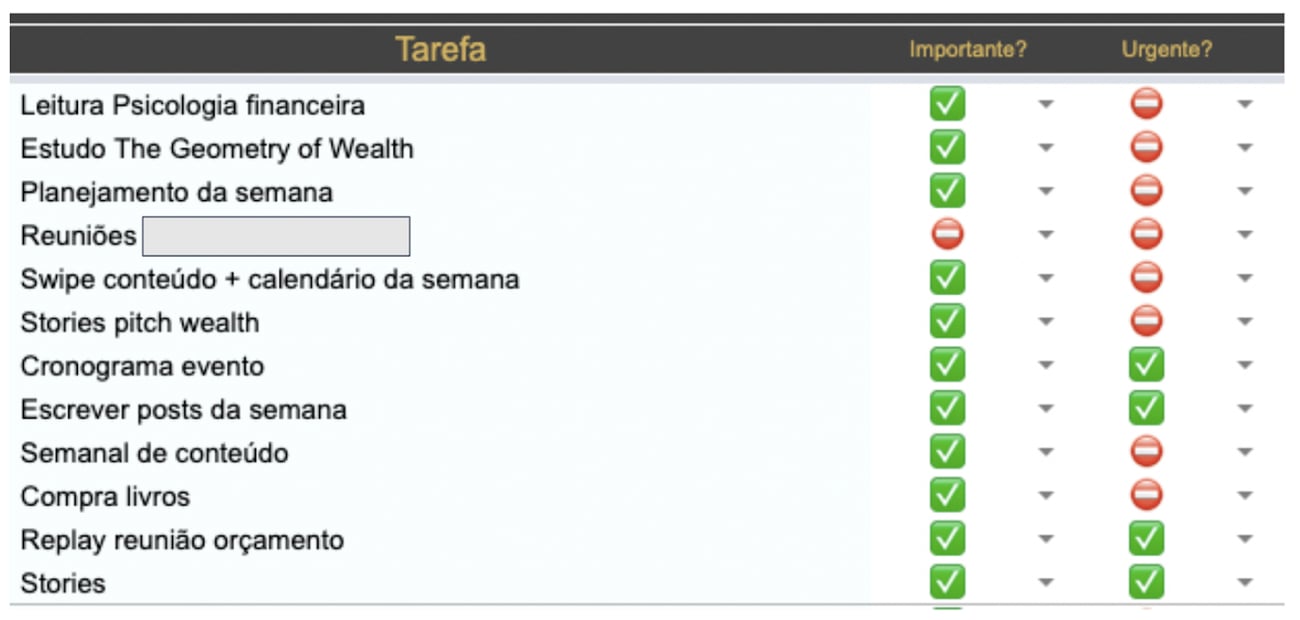Toggle Importante check for Estudo The Geometry of Wealth
This screenshot has height=620, width=1300.
[x=947, y=148]
